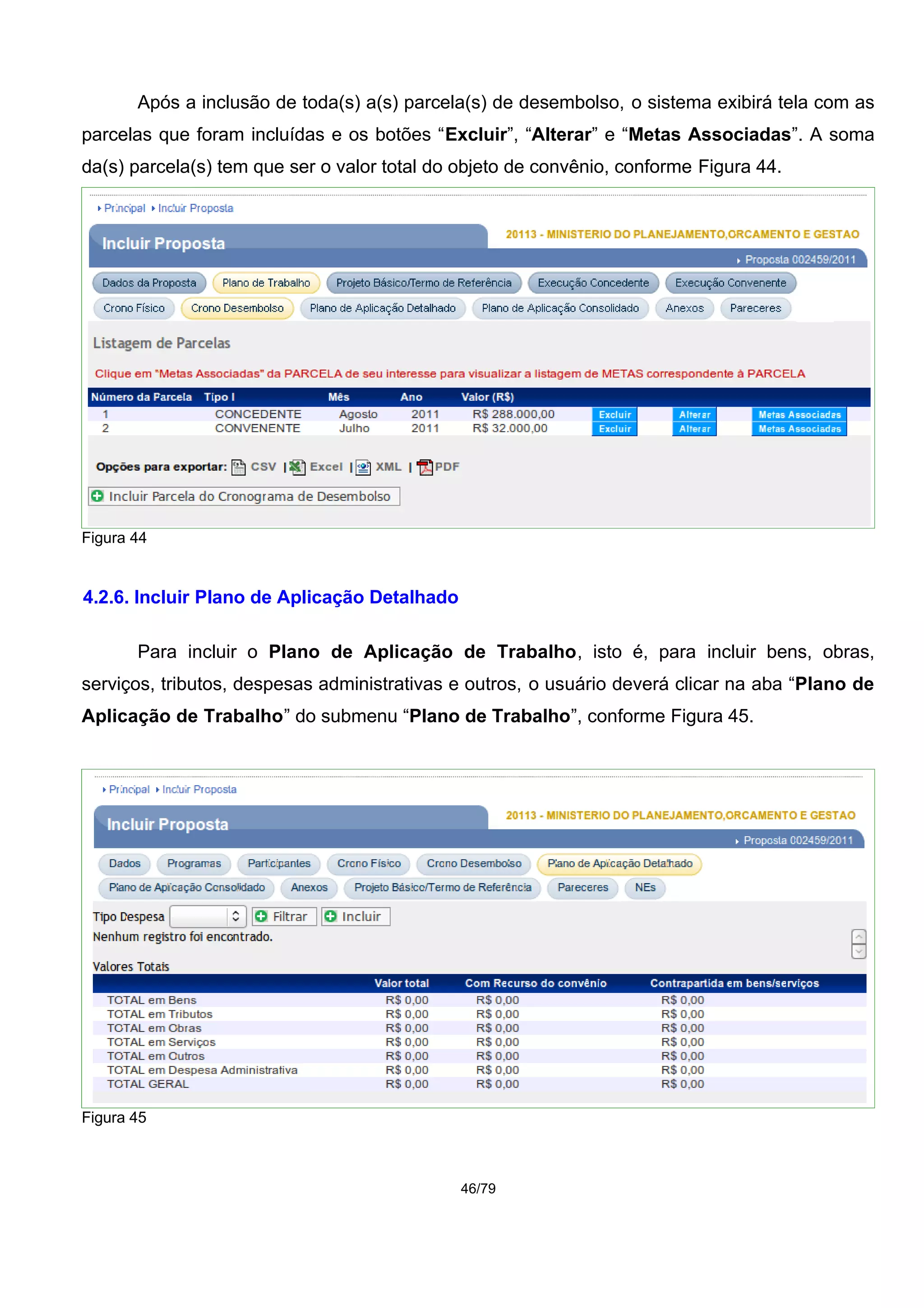Open the Tipo Despesa dropdown
Screen dimensions: 924x1308
(208, 917)
